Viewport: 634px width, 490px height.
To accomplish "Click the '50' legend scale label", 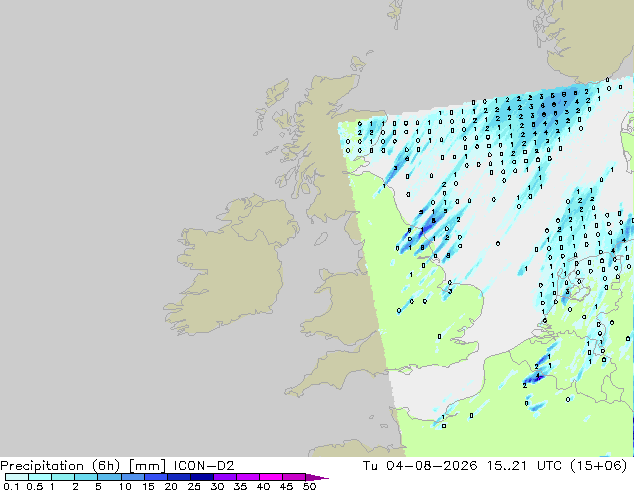I will [x=310, y=486].
